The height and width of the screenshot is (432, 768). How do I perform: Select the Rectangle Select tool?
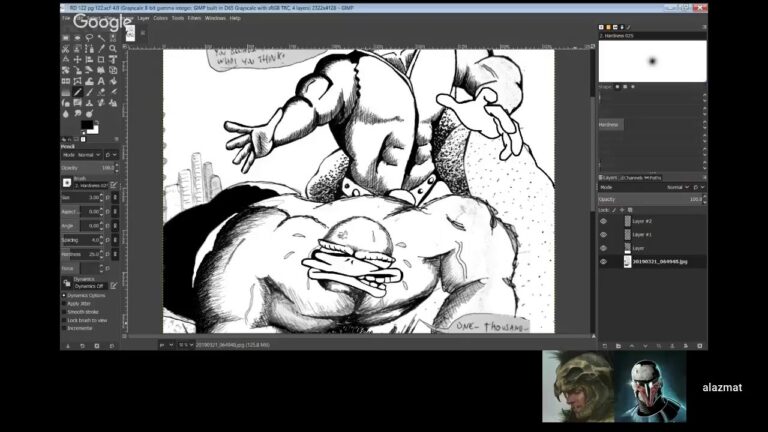point(66,38)
